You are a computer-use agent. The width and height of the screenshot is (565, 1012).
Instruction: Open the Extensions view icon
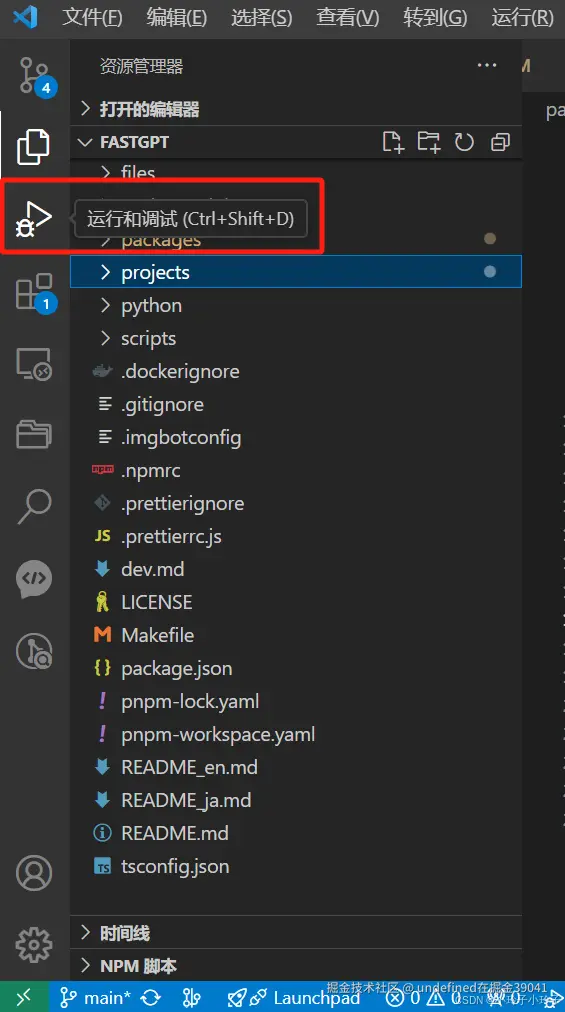34,292
